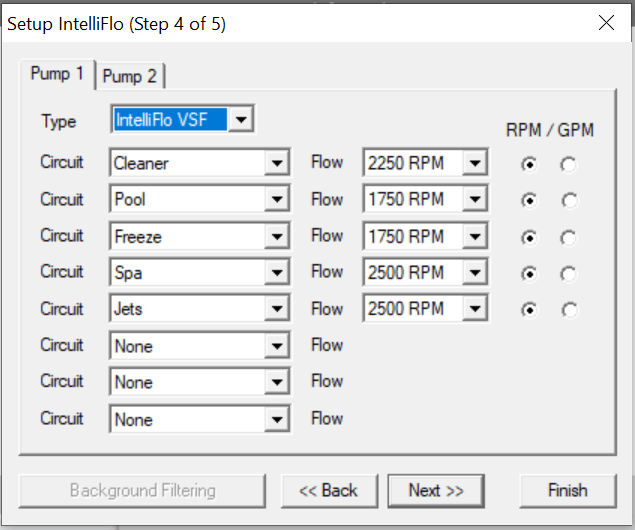This screenshot has width=635, height=530.
Task: Open the last None circuit dropdown
Action: pyautogui.click(x=200, y=419)
